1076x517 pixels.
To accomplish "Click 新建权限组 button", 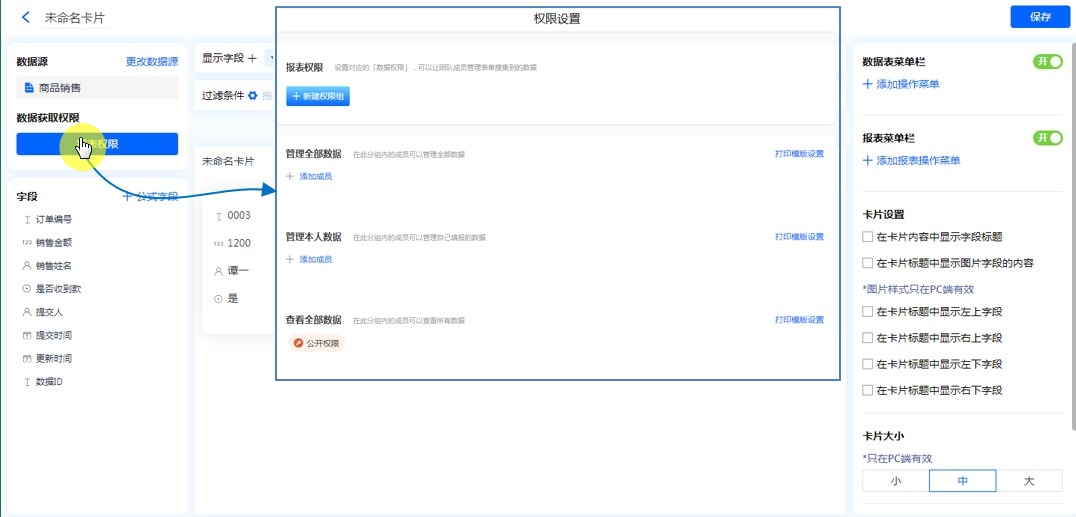I will click(318, 96).
